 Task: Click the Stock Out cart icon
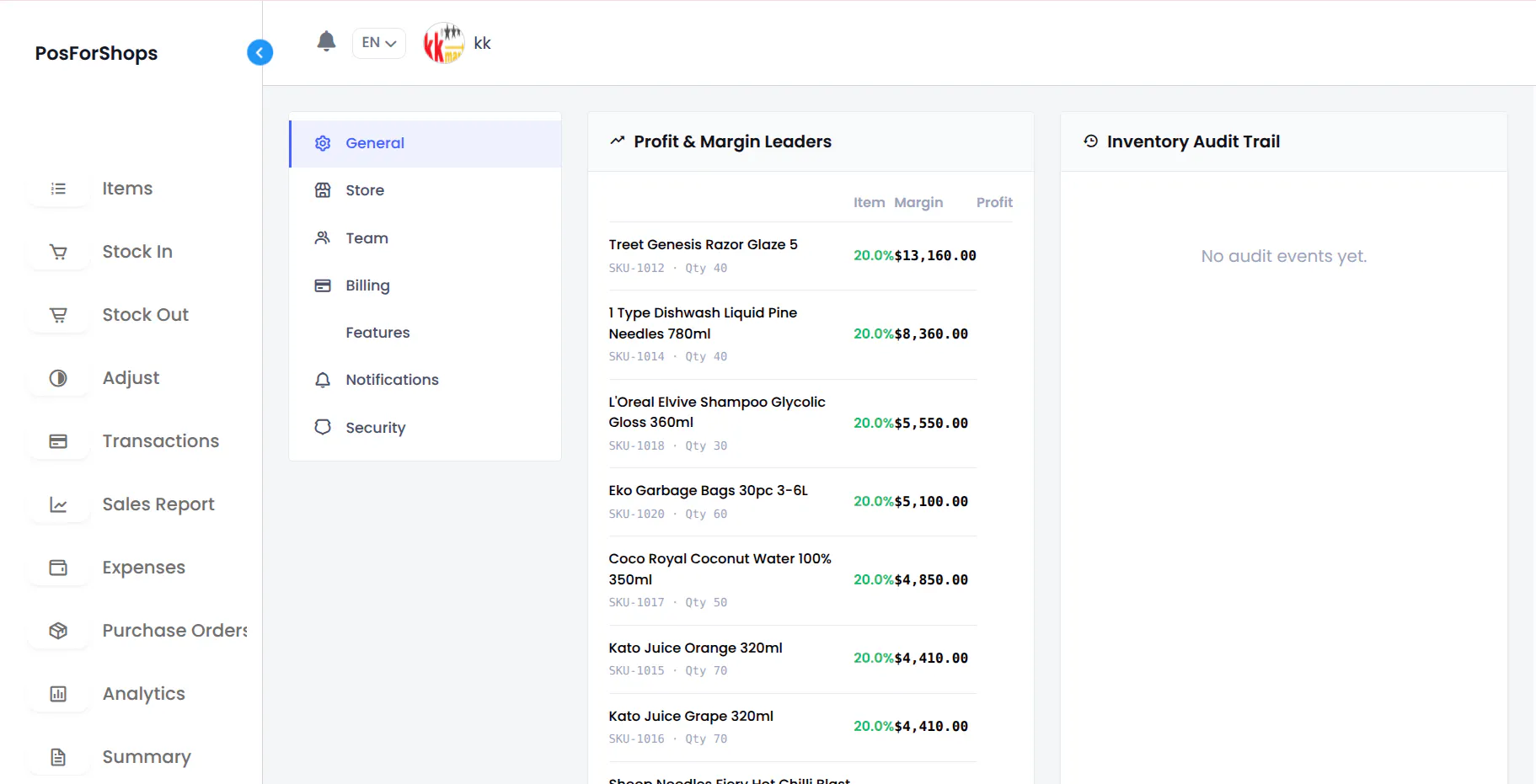click(58, 315)
